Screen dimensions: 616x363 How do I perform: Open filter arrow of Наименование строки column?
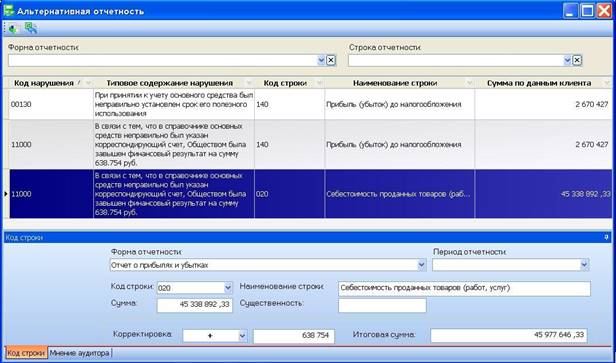[469, 83]
